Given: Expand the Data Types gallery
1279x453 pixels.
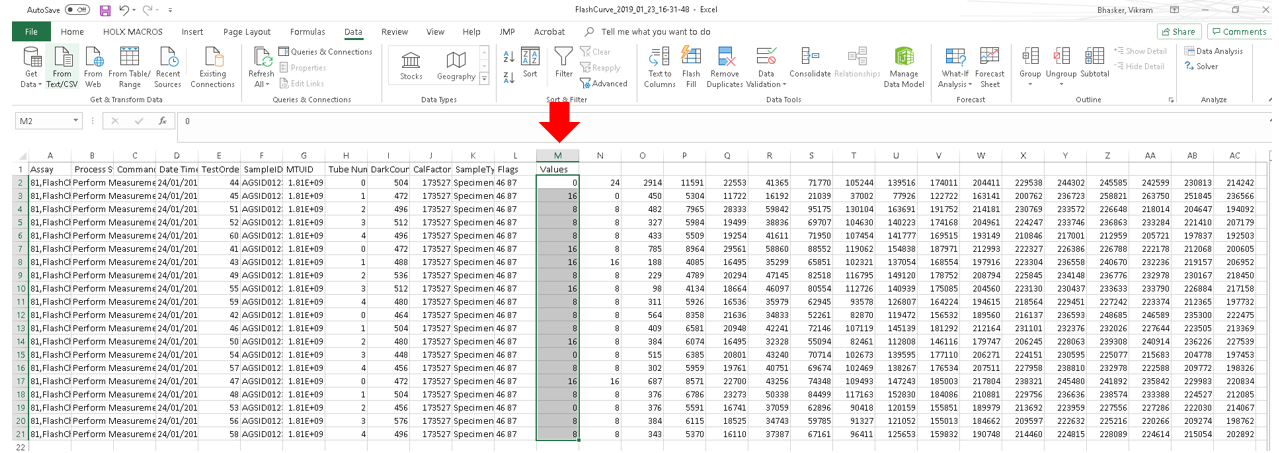Looking at the screenshot, I should coord(485,78).
